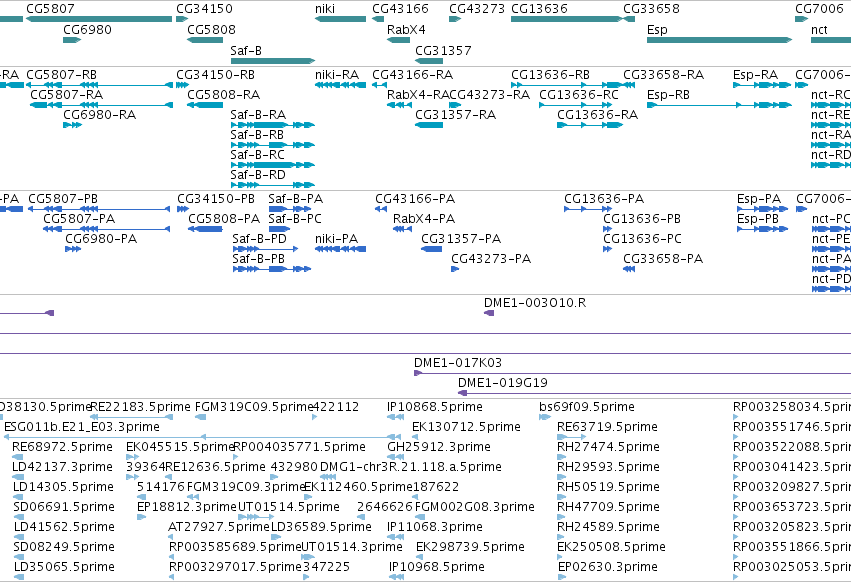
Task: Select the CG31357-PA protein feature
Action: [431, 249]
